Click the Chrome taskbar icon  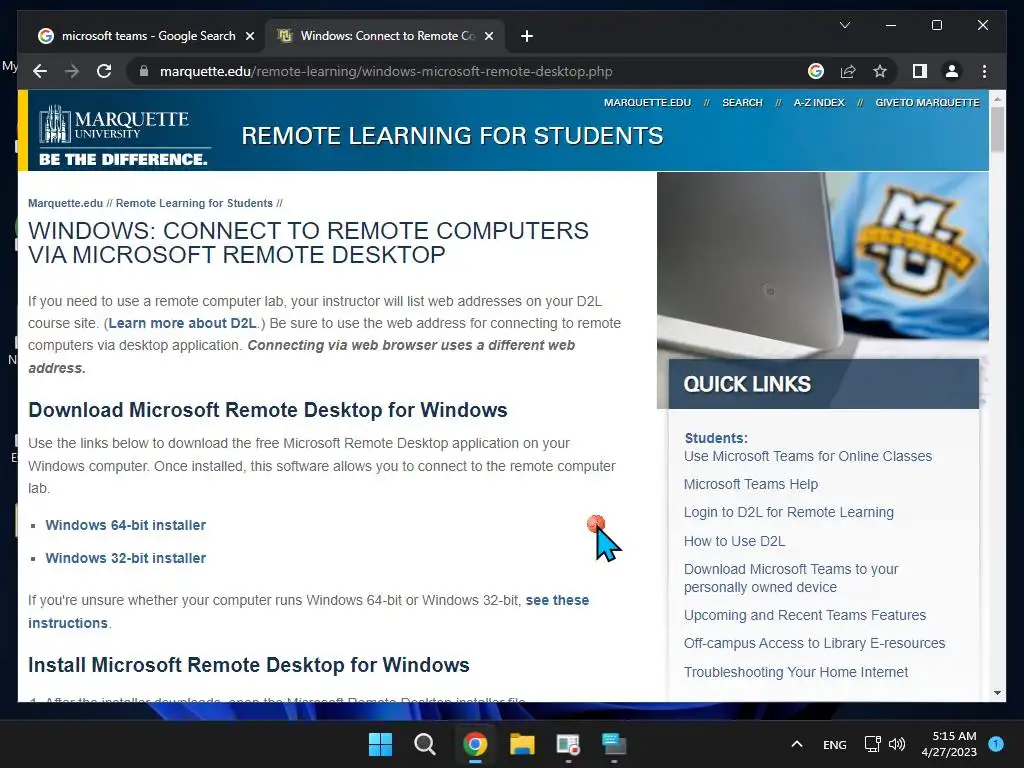(x=475, y=744)
